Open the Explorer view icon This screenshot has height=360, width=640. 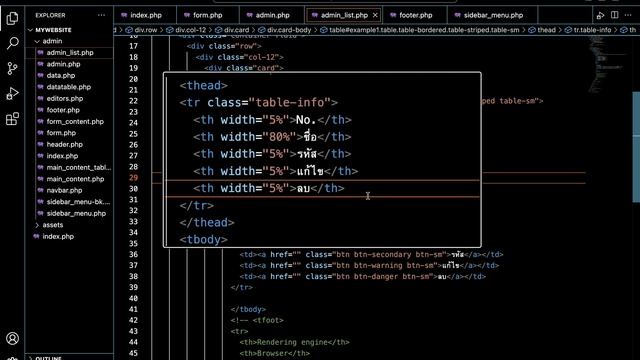[x=12, y=18]
